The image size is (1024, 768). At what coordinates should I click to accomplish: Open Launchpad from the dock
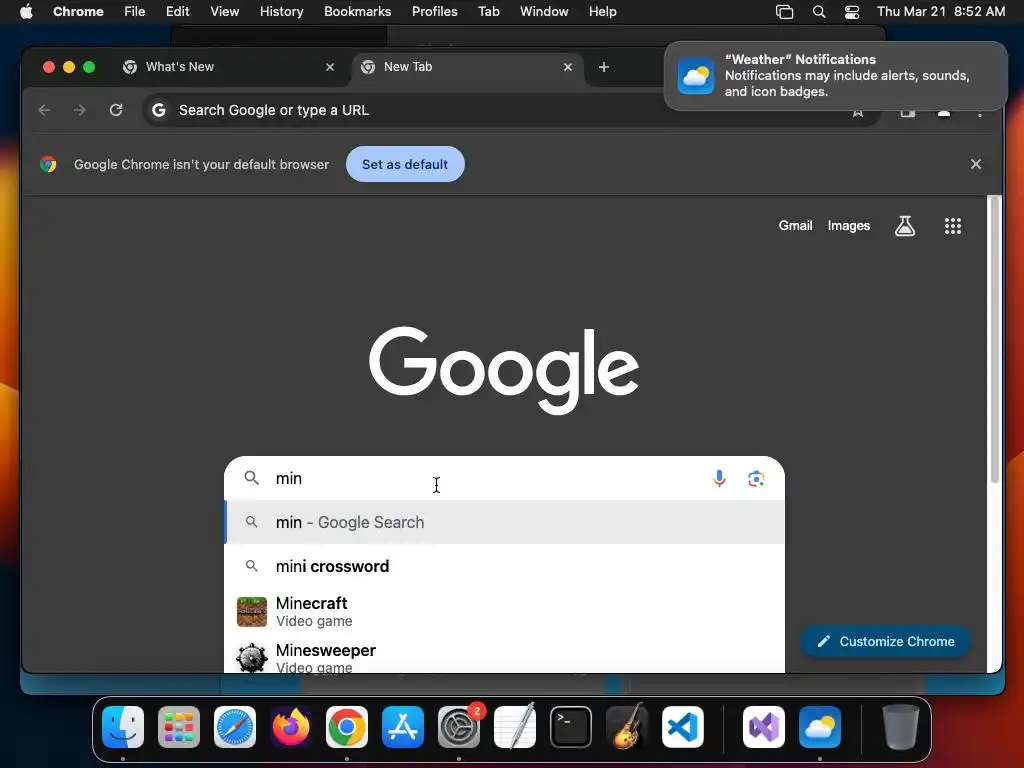(x=179, y=727)
